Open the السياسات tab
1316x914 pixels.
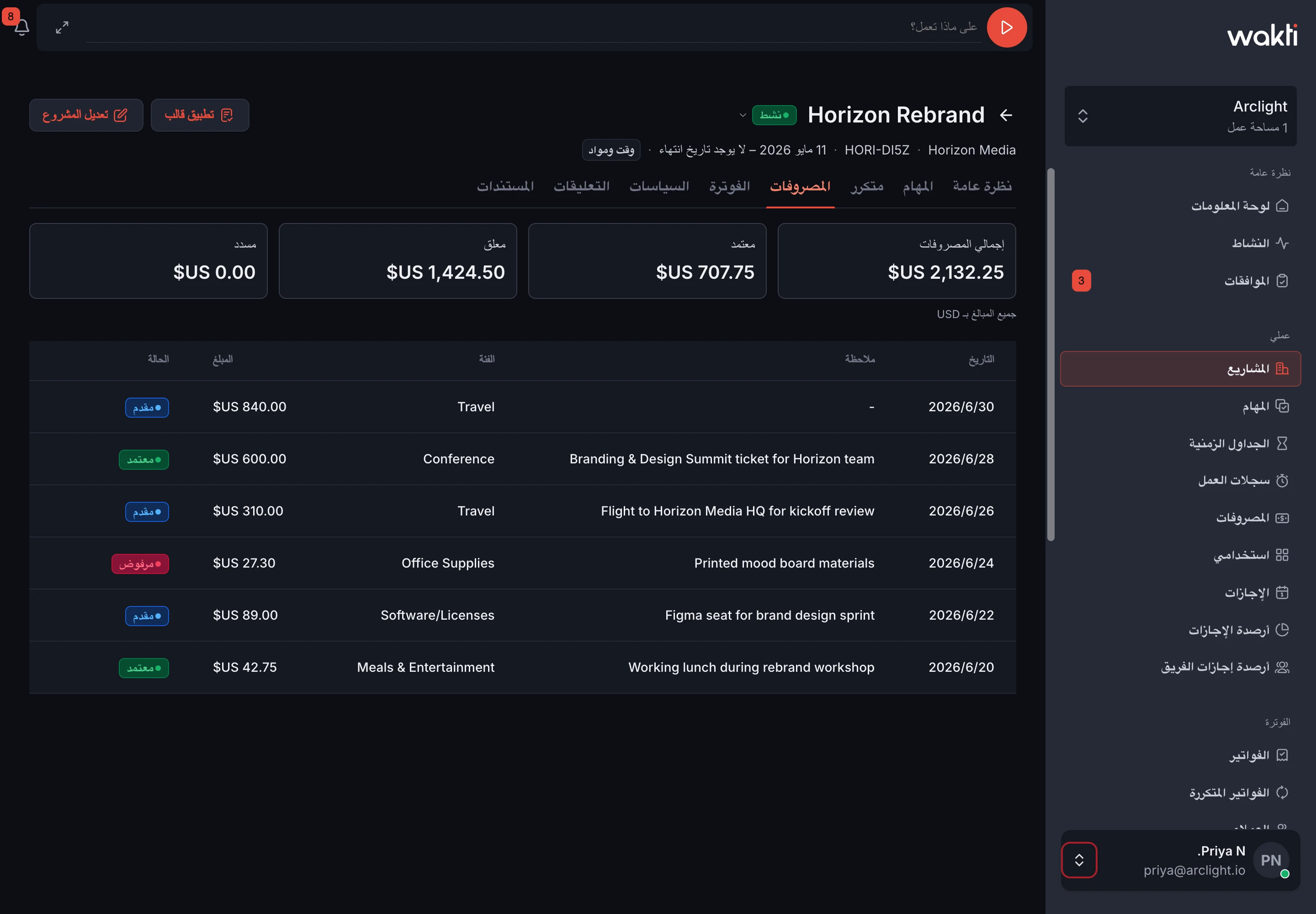tap(659, 186)
